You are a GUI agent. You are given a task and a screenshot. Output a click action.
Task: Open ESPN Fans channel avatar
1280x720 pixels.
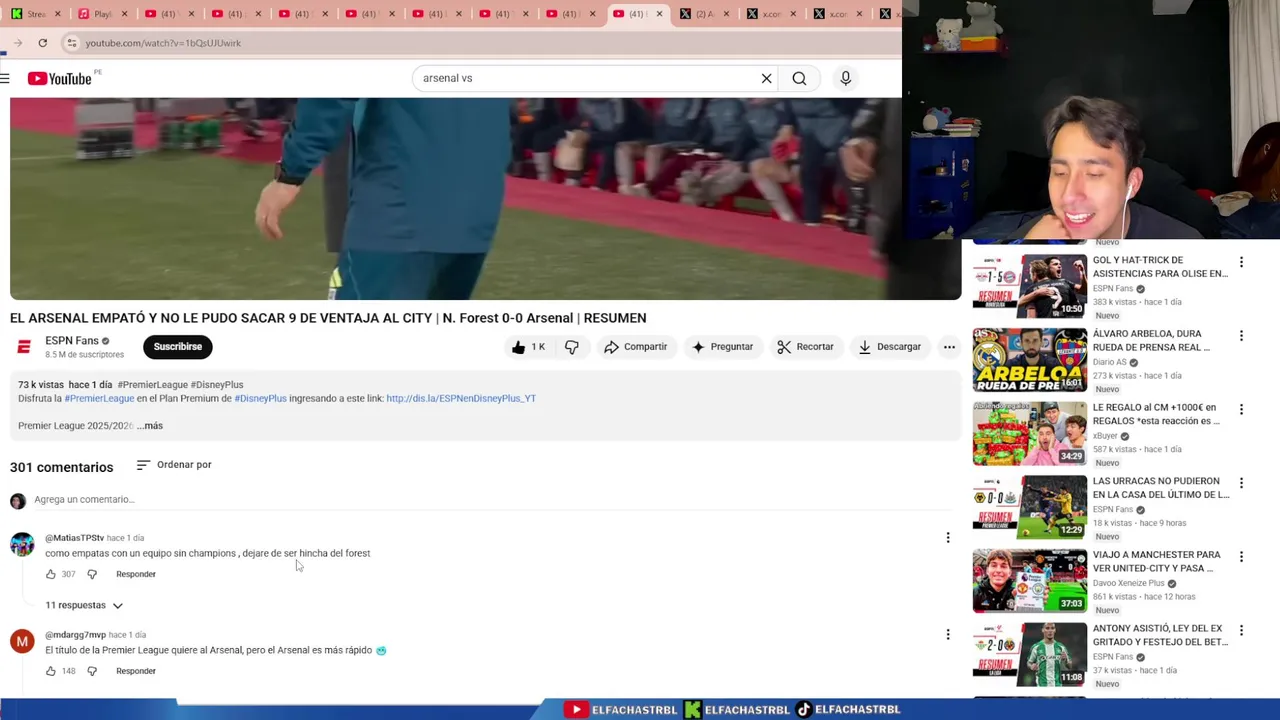pyautogui.click(x=24, y=347)
